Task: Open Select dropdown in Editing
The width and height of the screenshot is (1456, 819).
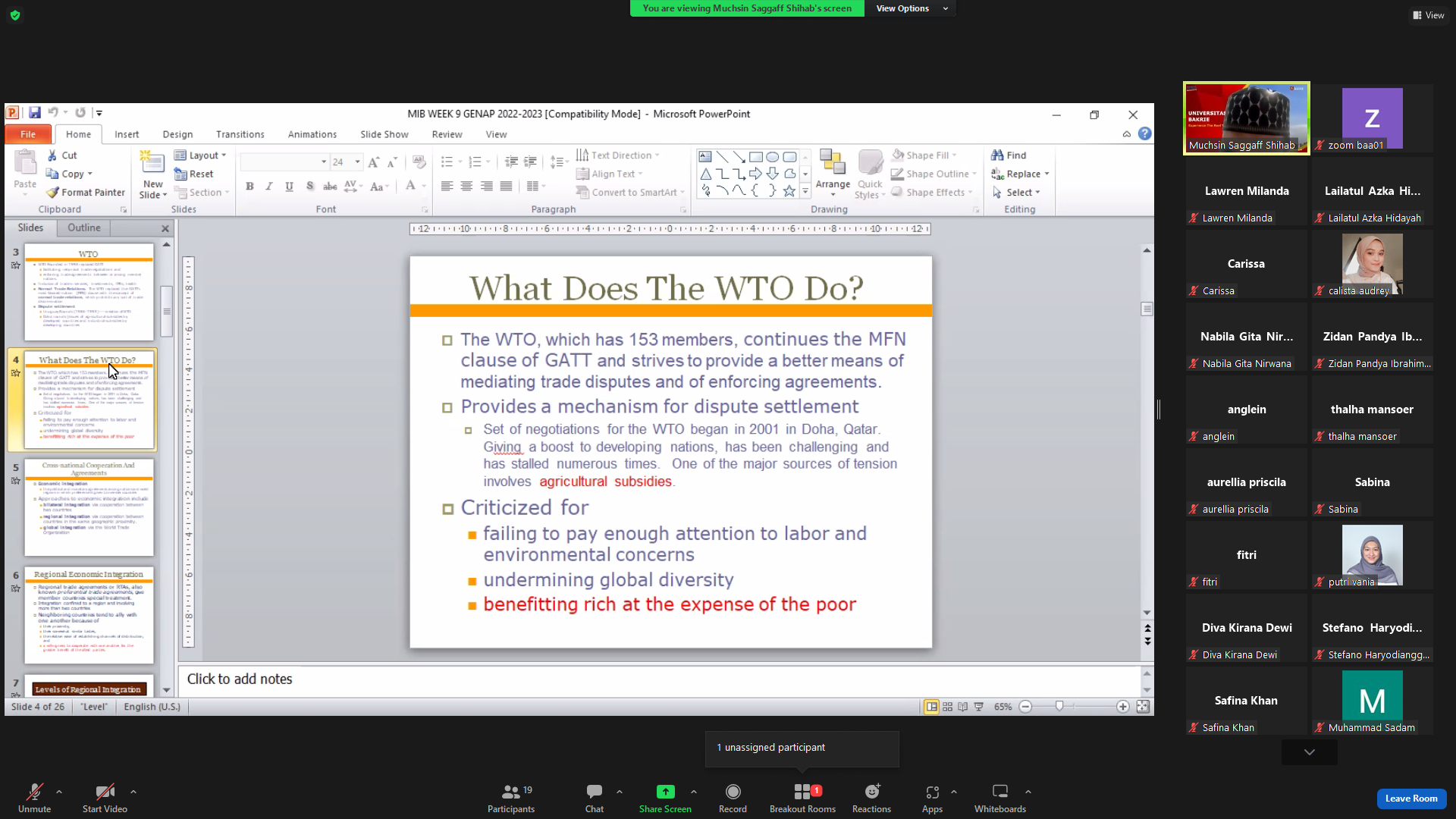Action: tap(1016, 193)
